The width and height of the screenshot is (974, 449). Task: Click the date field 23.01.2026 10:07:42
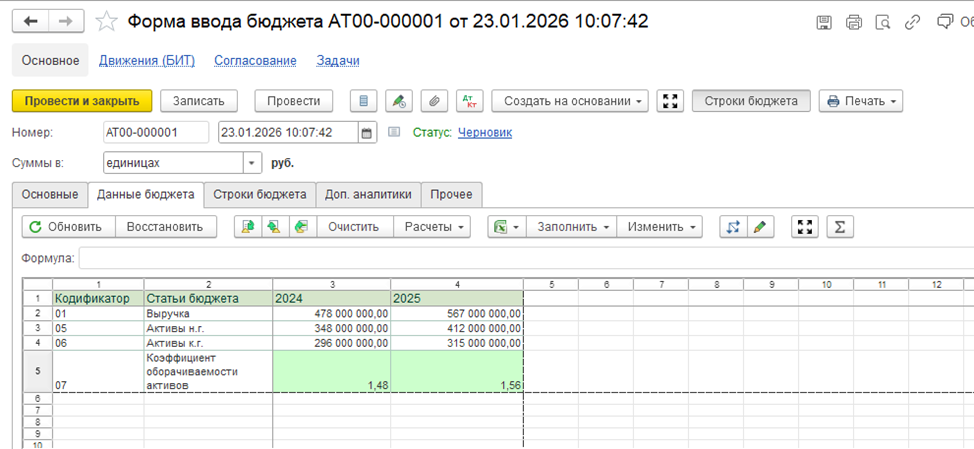tap(288, 132)
